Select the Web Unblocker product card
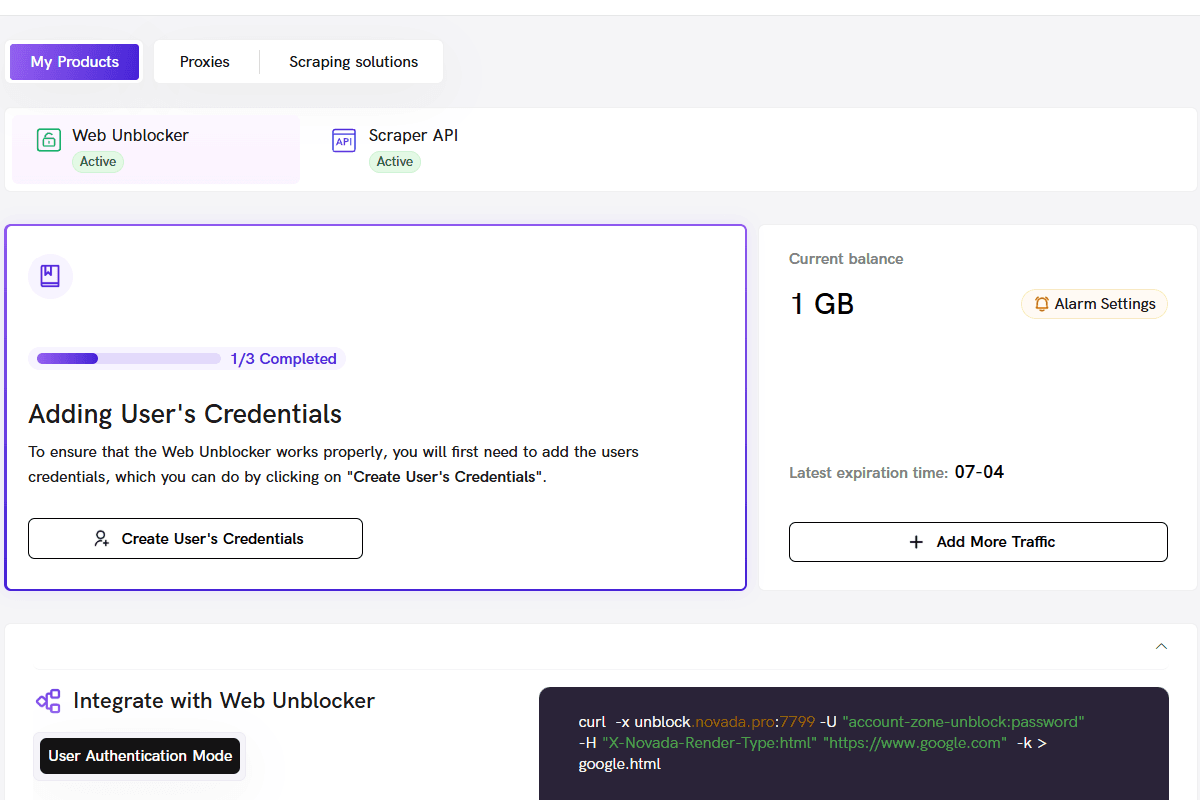Image resolution: width=1200 pixels, height=800 pixels. (x=156, y=149)
